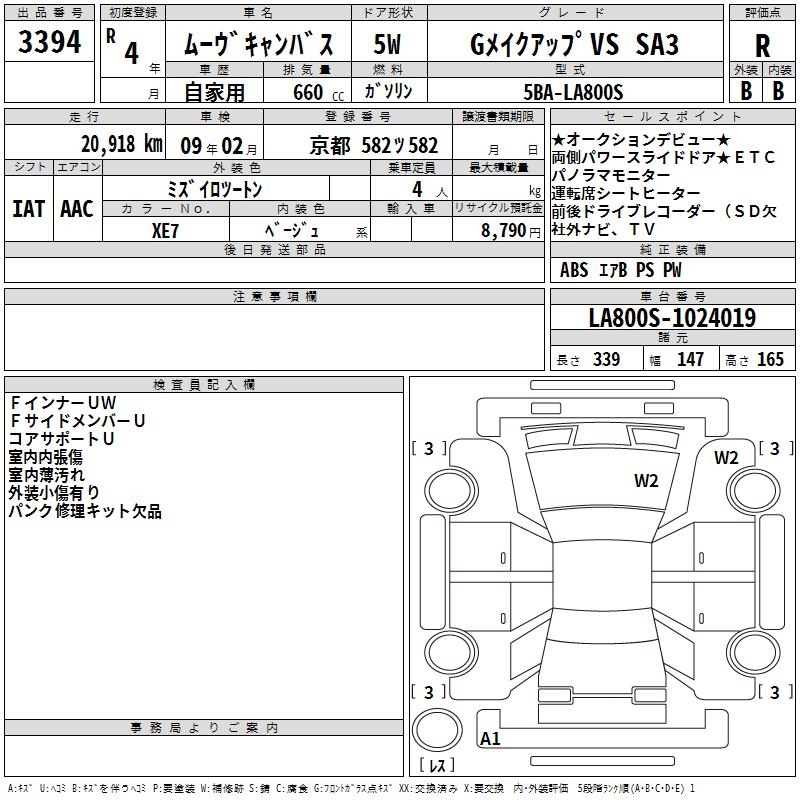The height and width of the screenshot is (800, 800).
Task: Select length value 339
Action: [606, 359]
